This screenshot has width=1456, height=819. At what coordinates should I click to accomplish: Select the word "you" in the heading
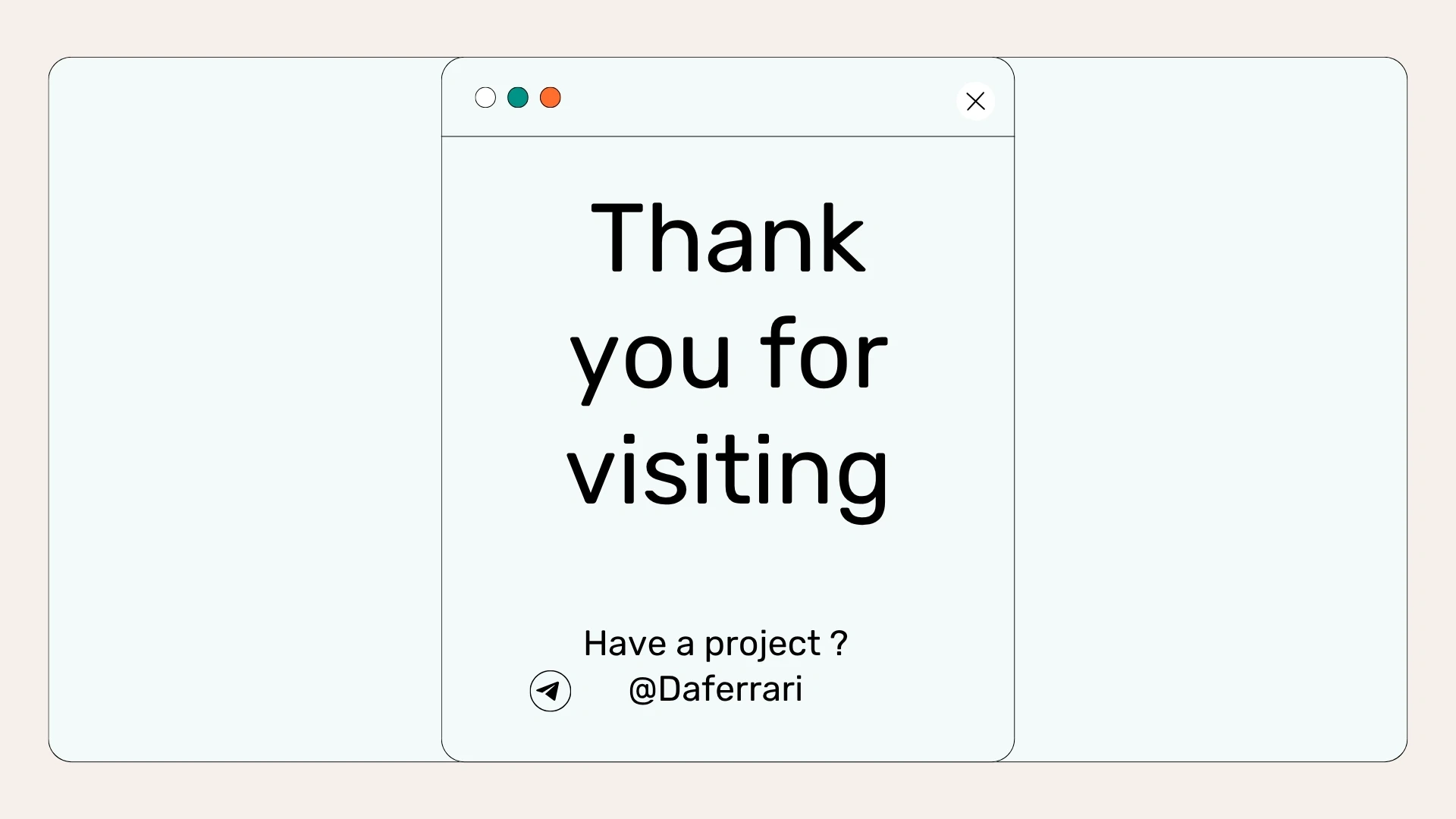click(651, 356)
